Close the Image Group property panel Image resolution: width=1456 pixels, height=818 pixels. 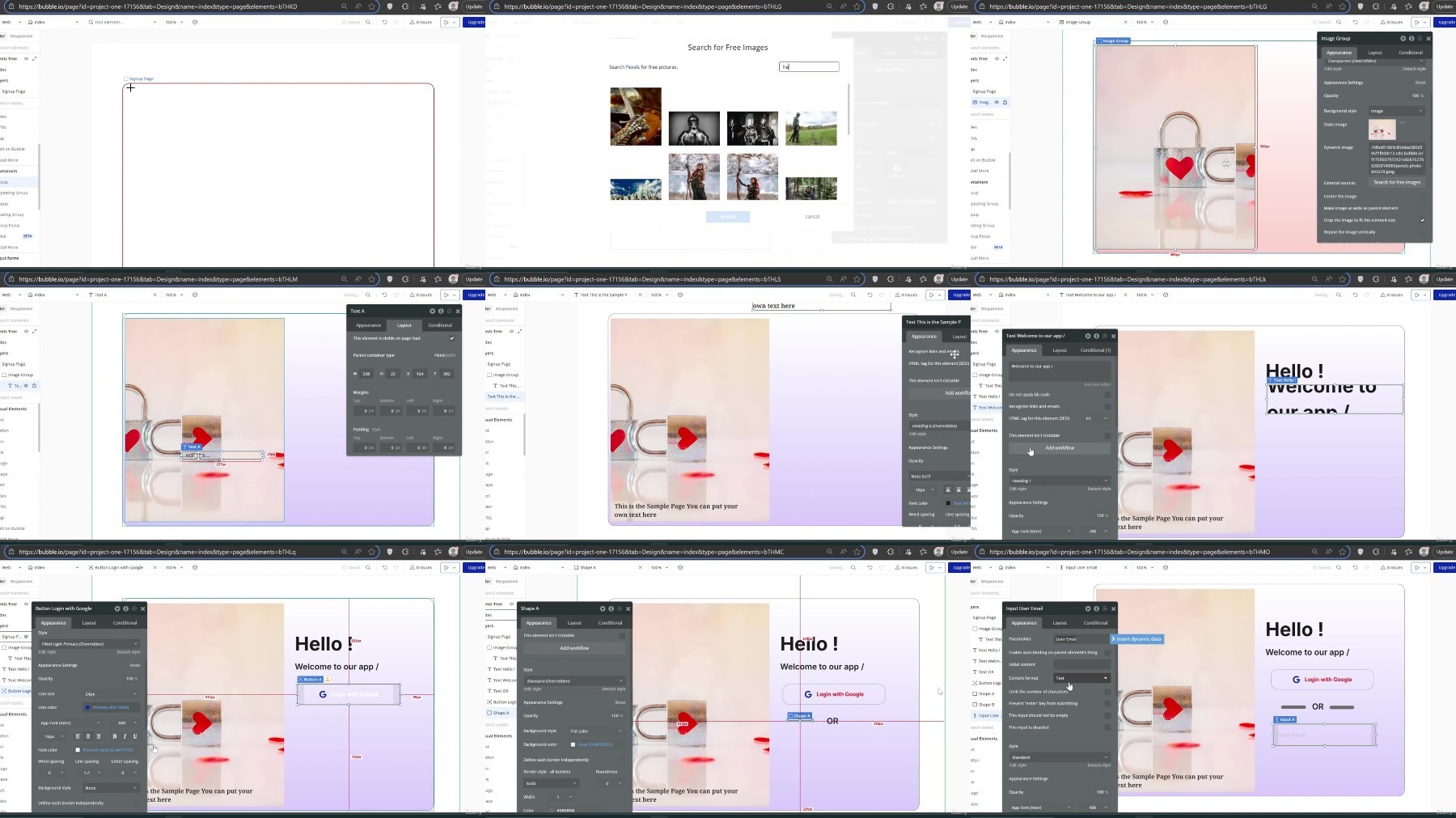[x=1428, y=38]
